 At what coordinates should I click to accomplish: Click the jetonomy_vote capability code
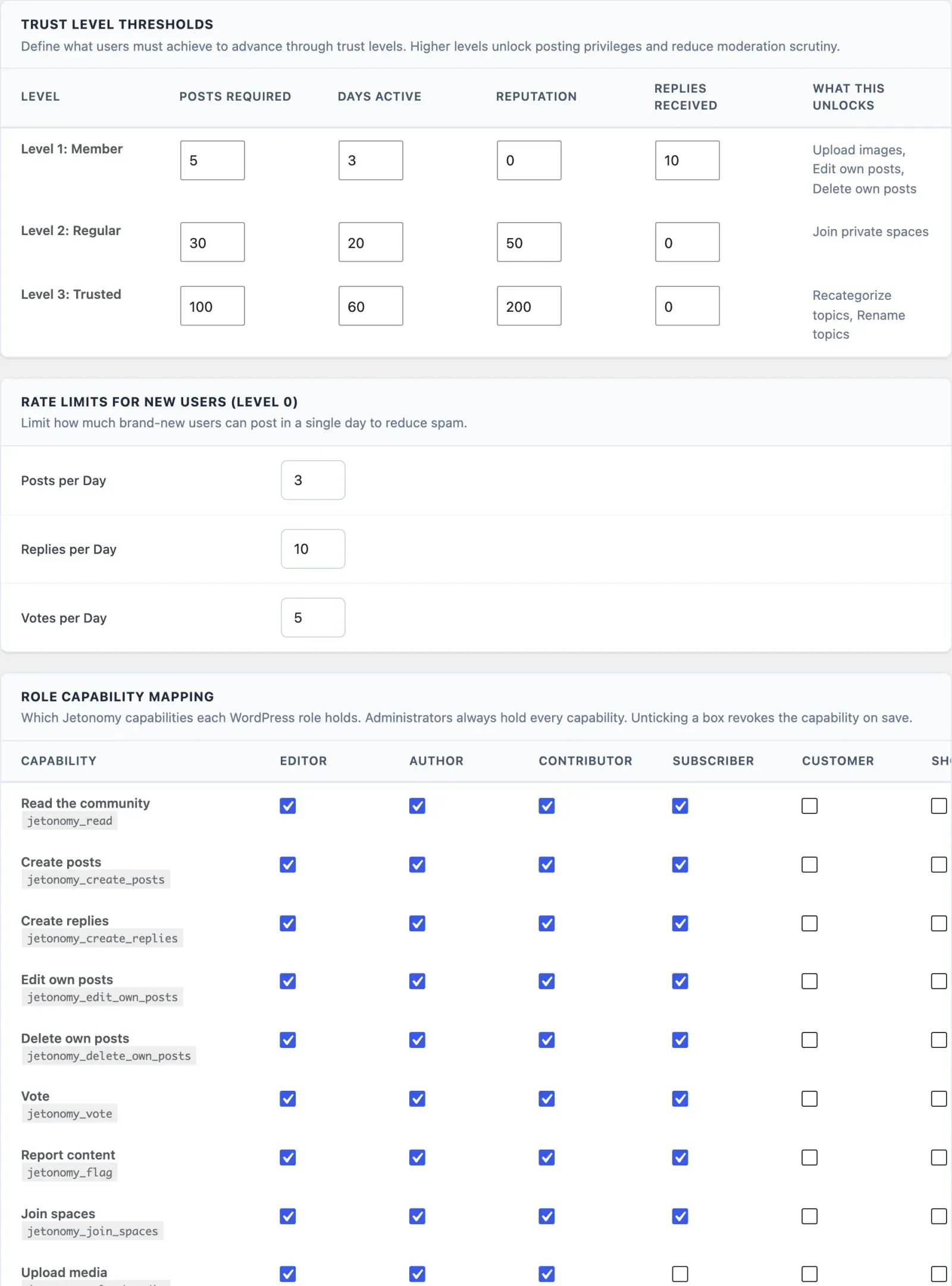[70, 1113]
